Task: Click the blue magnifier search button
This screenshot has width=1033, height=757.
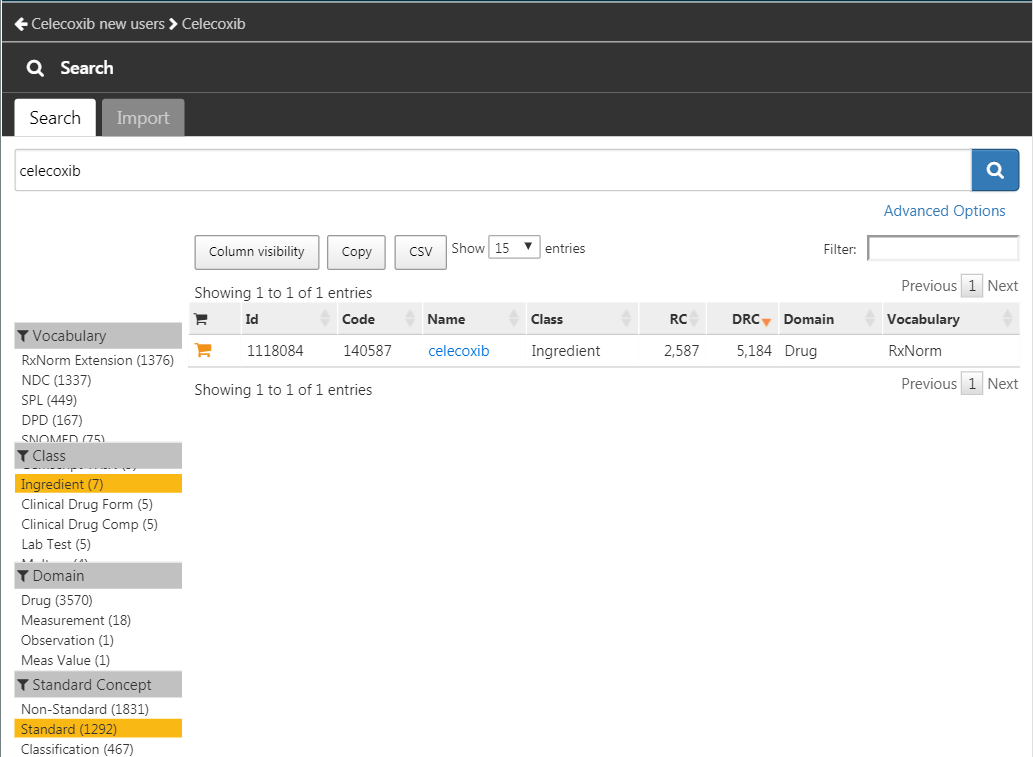Action: point(995,171)
